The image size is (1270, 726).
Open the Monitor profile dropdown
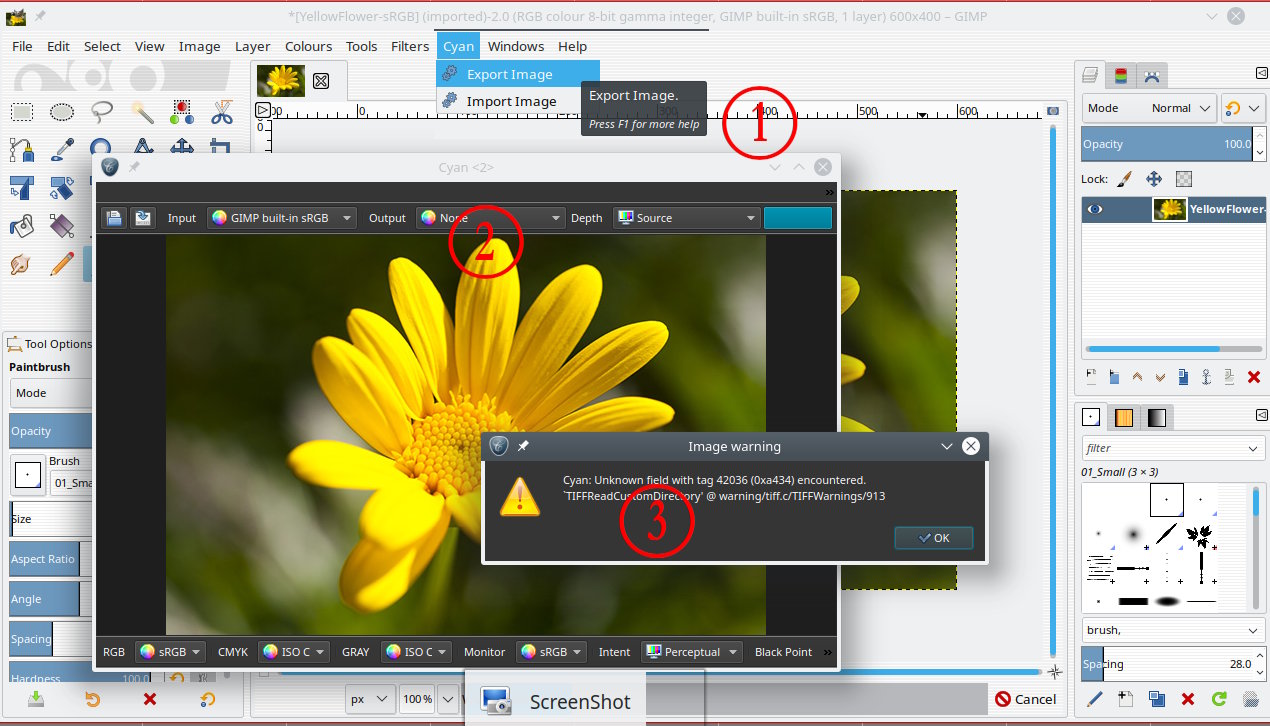pyautogui.click(x=553, y=651)
